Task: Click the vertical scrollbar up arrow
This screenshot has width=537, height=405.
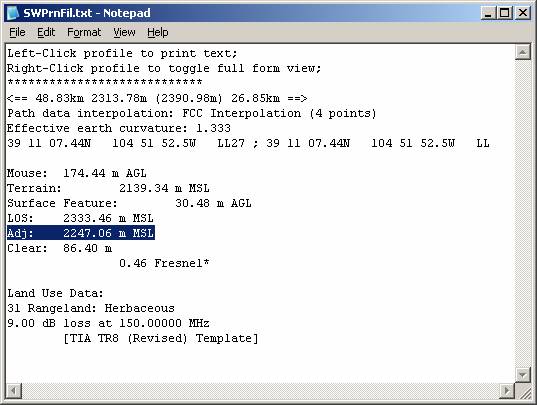Action: (x=523, y=52)
